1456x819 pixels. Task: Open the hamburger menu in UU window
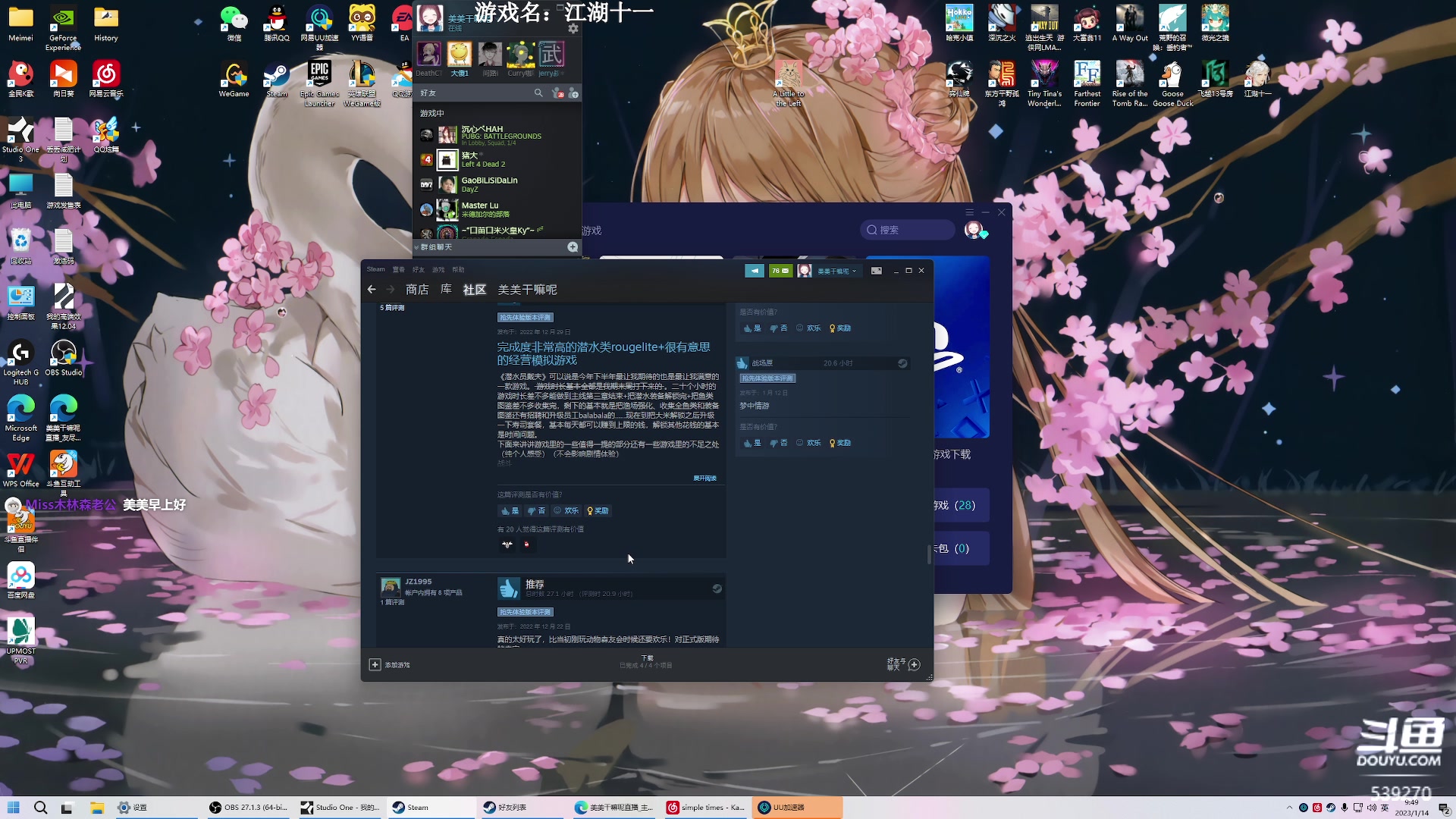point(969,212)
